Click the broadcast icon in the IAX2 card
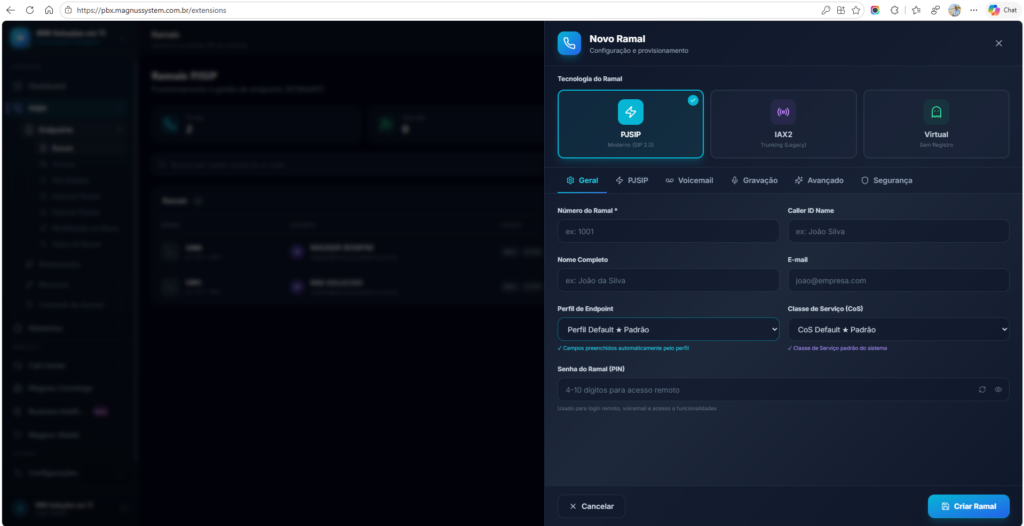The width and height of the screenshot is (1024, 526). click(x=783, y=112)
